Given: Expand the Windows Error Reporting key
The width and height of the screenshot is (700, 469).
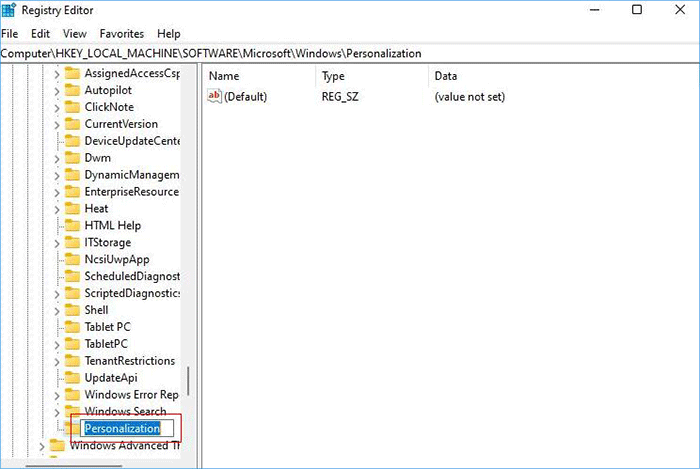Looking at the screenshot, I should click(55, 395).
